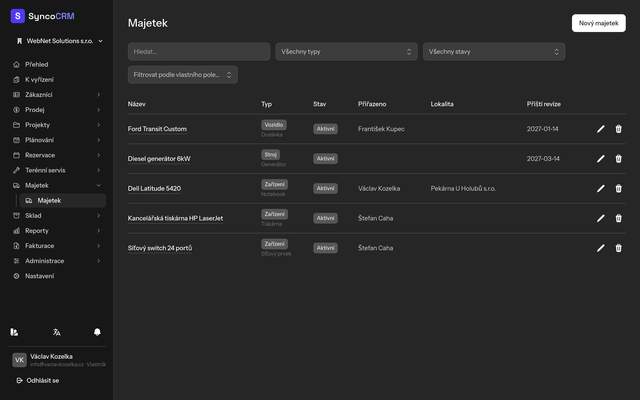This screenshot has width=640, height=400.
Task: Click Václav Kozelka in the Dell row
Action: point(379,189)
